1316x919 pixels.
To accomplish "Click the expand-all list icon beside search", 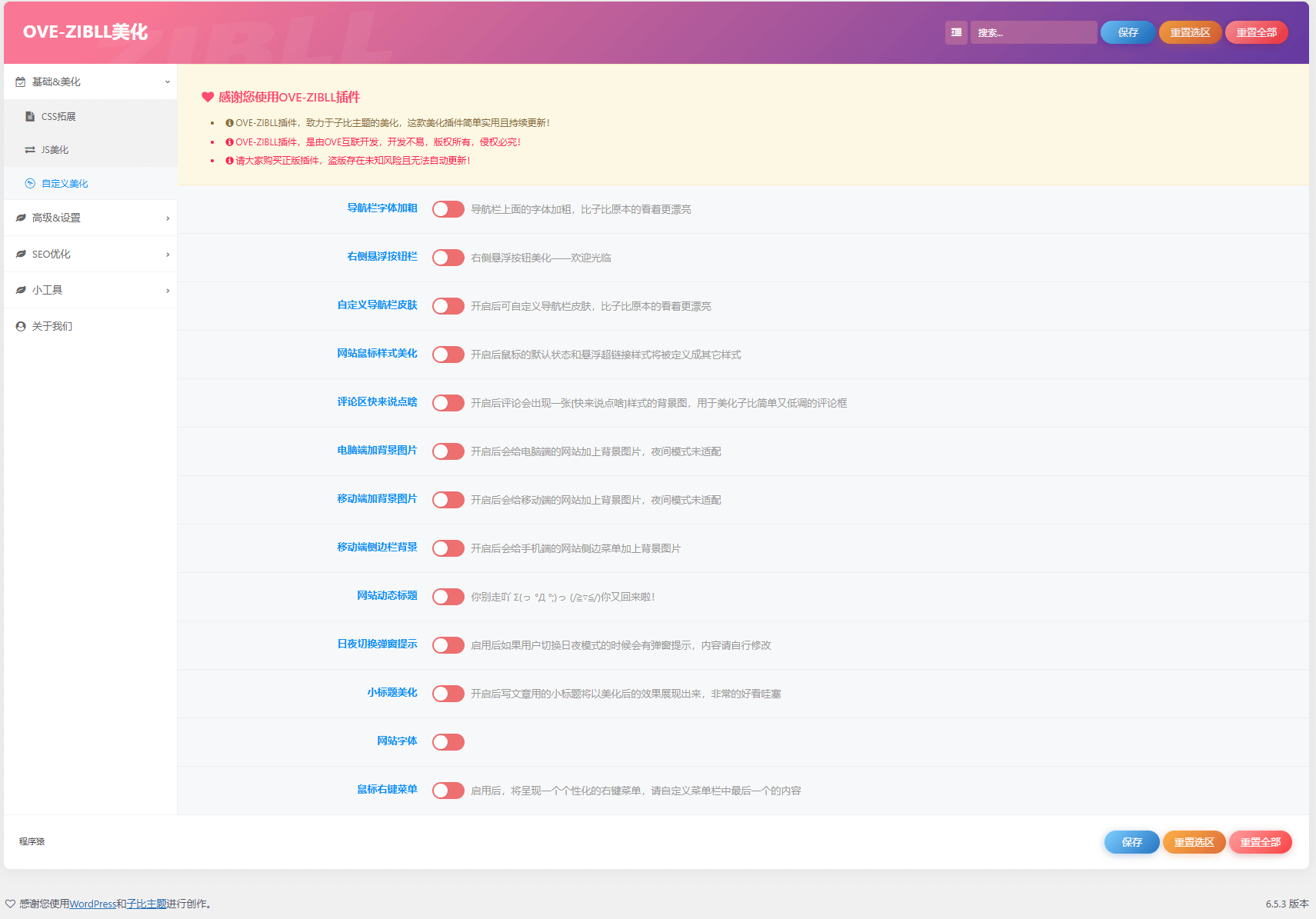I will click(956, 32).
